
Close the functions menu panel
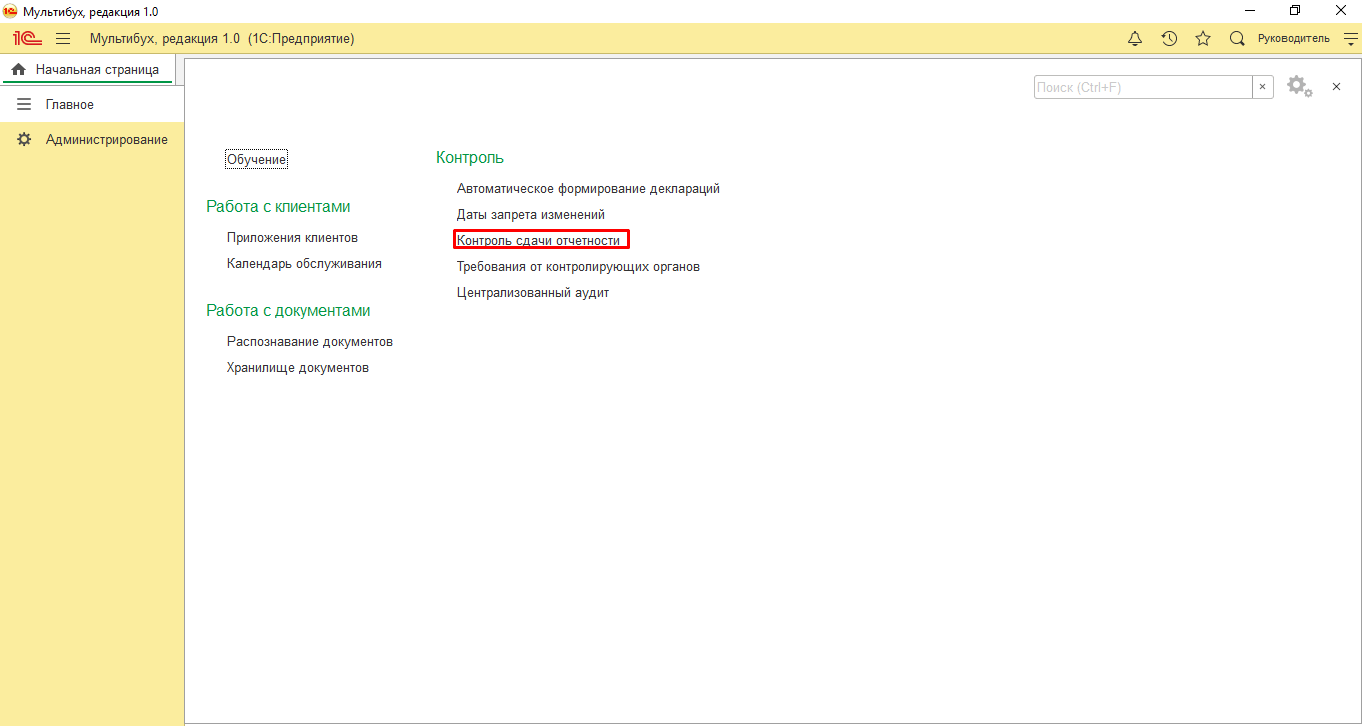click(1336, 87)
